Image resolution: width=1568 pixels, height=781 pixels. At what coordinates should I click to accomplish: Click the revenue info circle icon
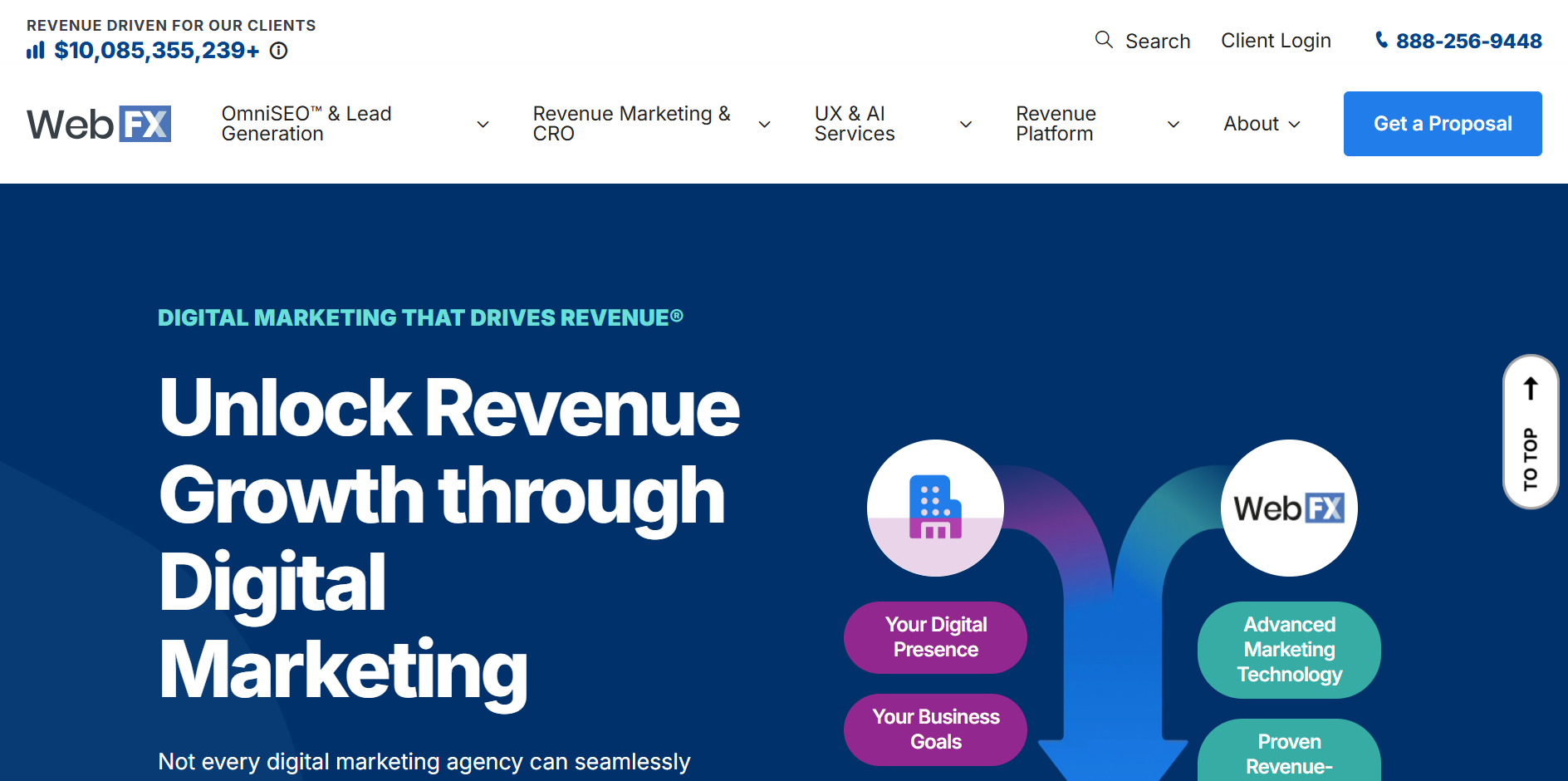pyautogui.click(x=279, y=51)
